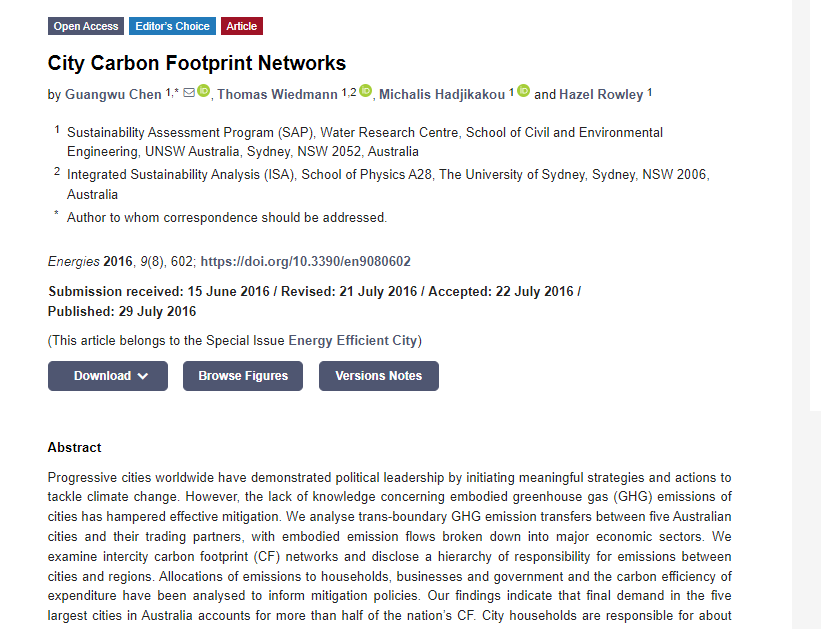Screen dimensions: 821x629
Task: Click the Browse Figures button
Action: (243, 376)
